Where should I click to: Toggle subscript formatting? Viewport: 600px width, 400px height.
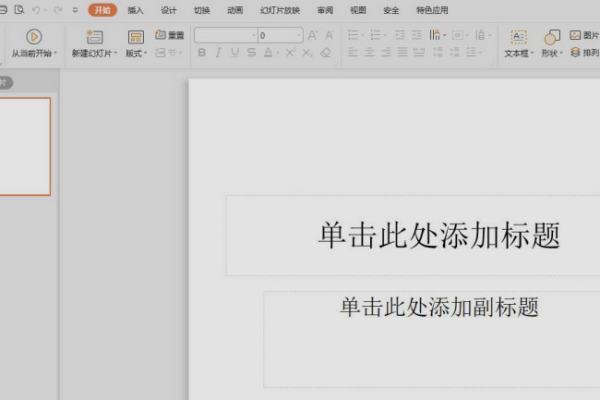pos(307,53)
